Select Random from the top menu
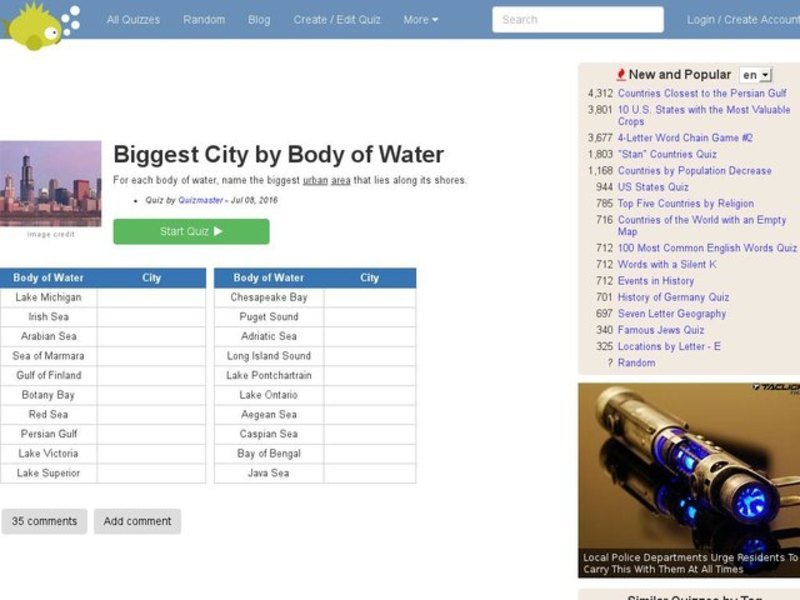Viewport: 800px width, 600px height. tap(204, 19)
